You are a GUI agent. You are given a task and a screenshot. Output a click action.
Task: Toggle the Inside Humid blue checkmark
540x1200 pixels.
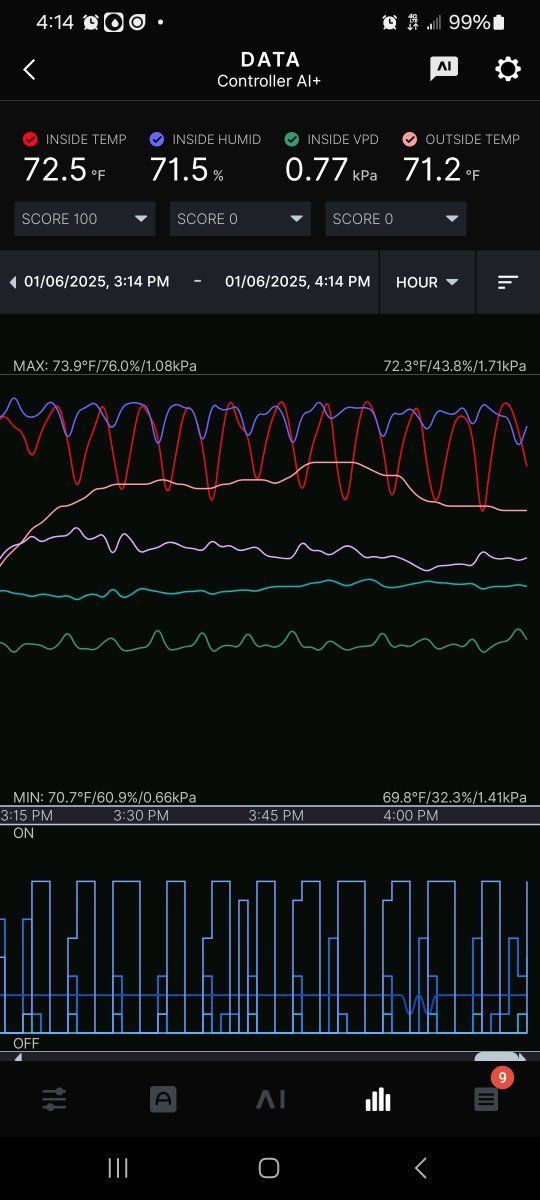tap(157, 140)
